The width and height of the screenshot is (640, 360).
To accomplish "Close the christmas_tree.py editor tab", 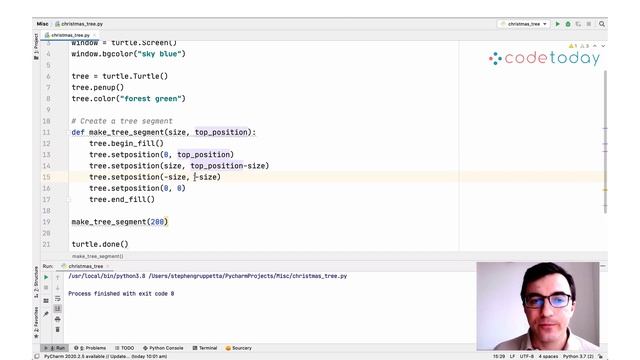I will click(x=94, y=36).
